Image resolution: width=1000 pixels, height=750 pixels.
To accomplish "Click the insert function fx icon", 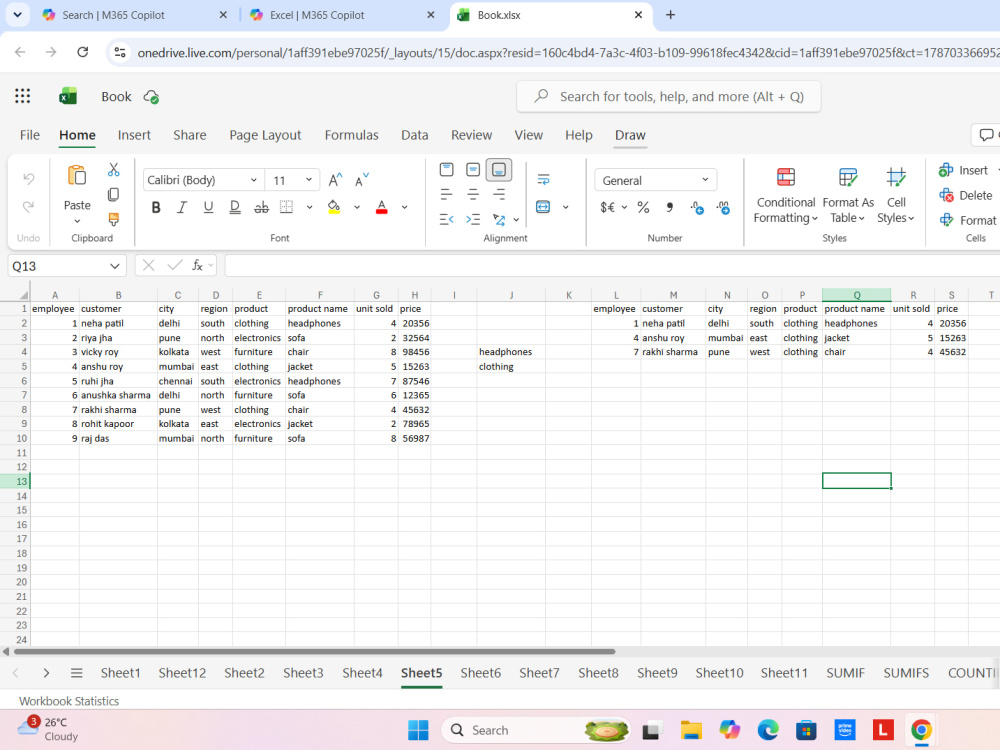I will tap(198, 265).
